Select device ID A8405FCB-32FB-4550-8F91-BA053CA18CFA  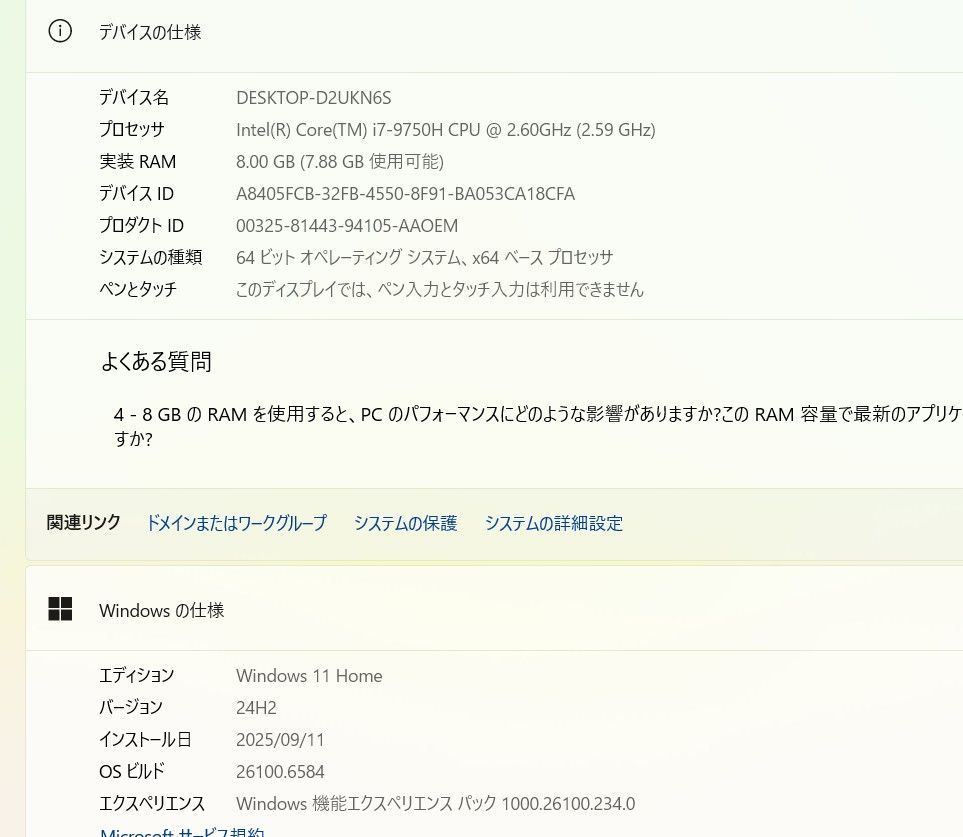coord(405,194)
